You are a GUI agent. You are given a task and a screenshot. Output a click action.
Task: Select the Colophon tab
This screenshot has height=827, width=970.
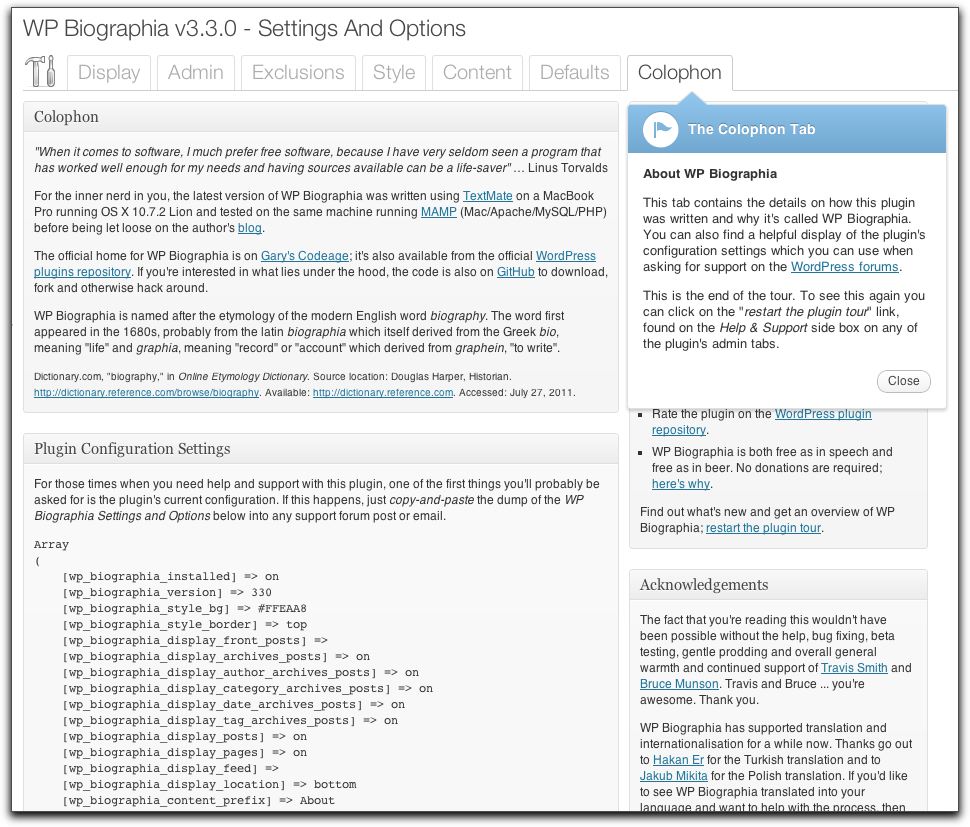(679, 73)
